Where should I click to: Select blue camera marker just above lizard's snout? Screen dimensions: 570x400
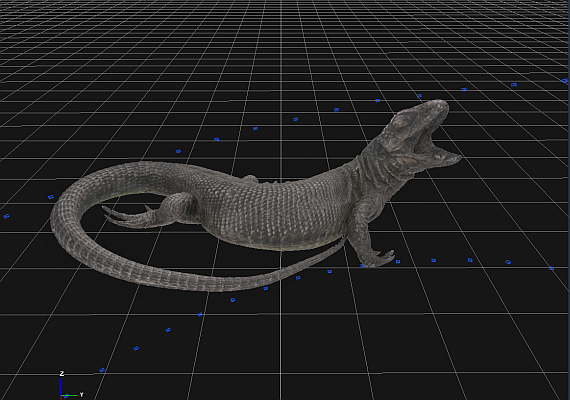[x=419, y=96]
